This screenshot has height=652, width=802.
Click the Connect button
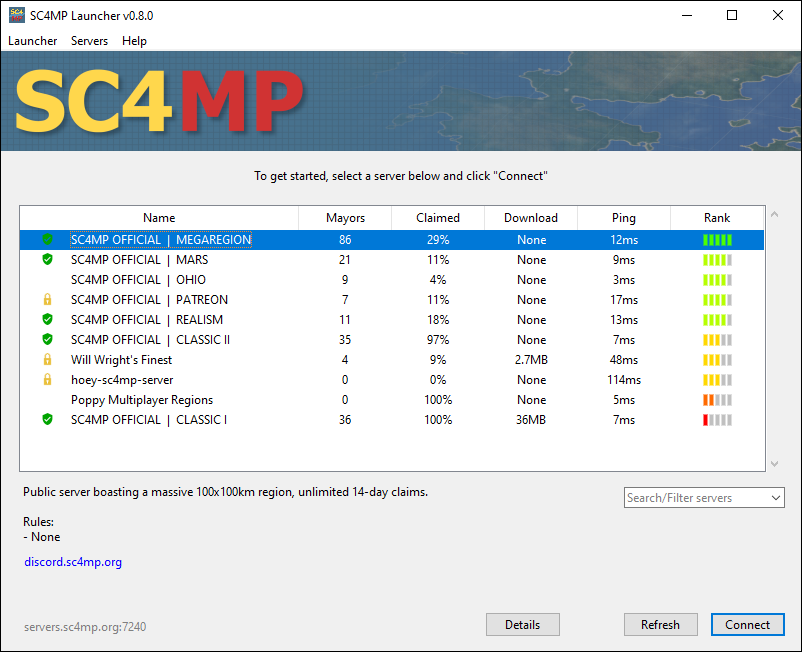[747, 624]
